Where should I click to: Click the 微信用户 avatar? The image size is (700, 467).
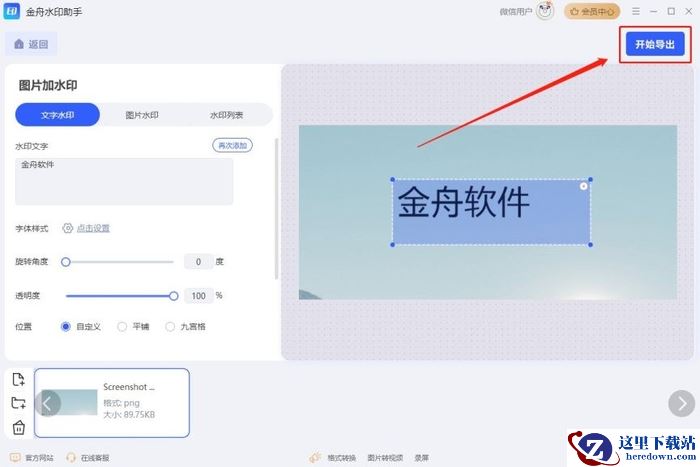[545, 11]
